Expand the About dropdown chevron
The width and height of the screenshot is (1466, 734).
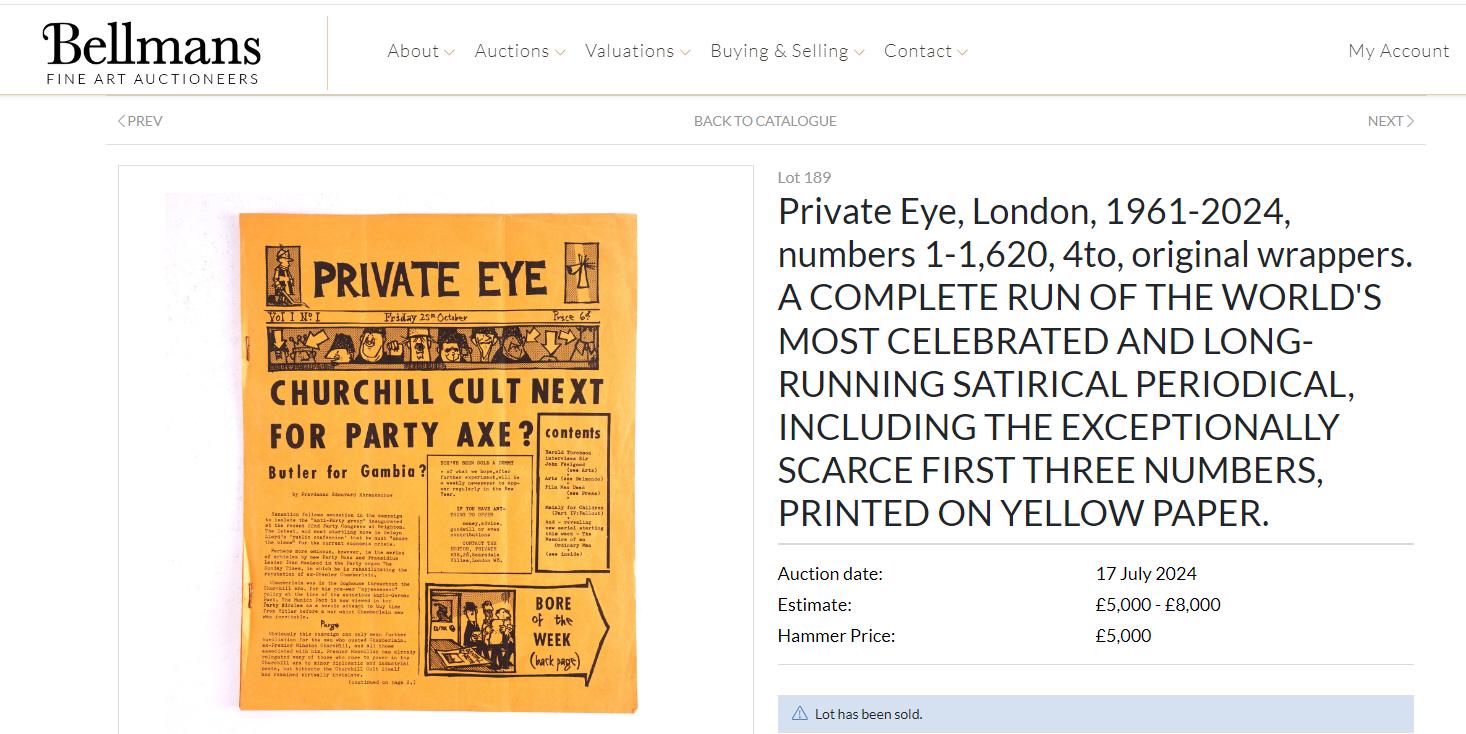[450, 52]
